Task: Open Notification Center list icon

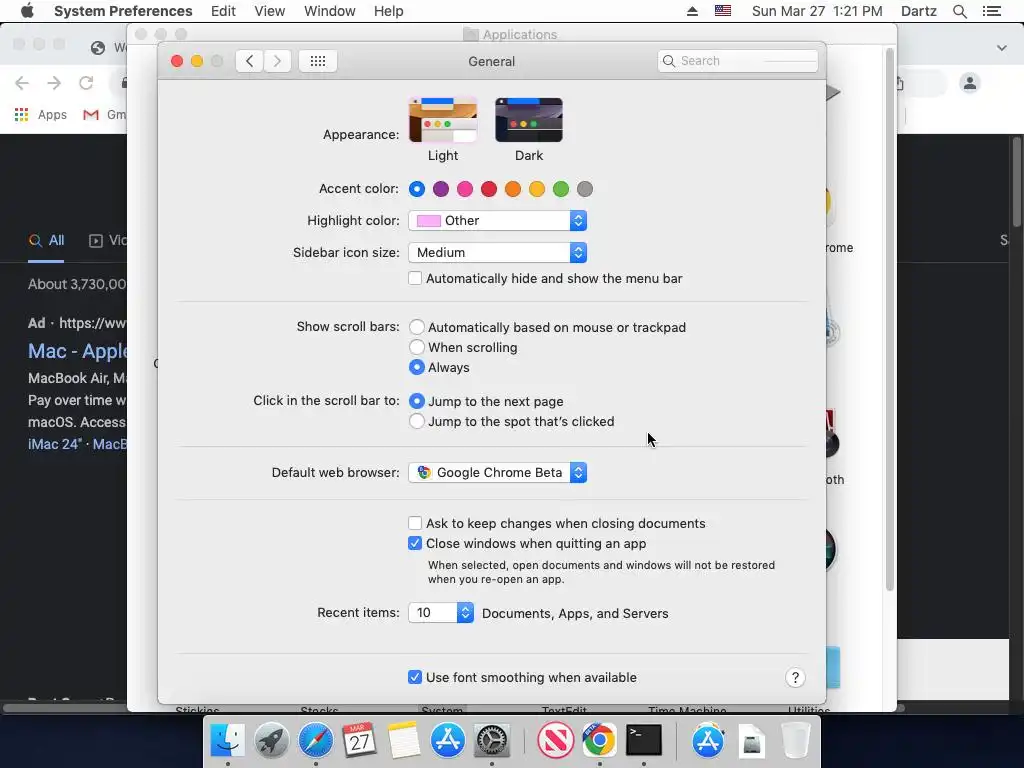Action: [992, 11]
